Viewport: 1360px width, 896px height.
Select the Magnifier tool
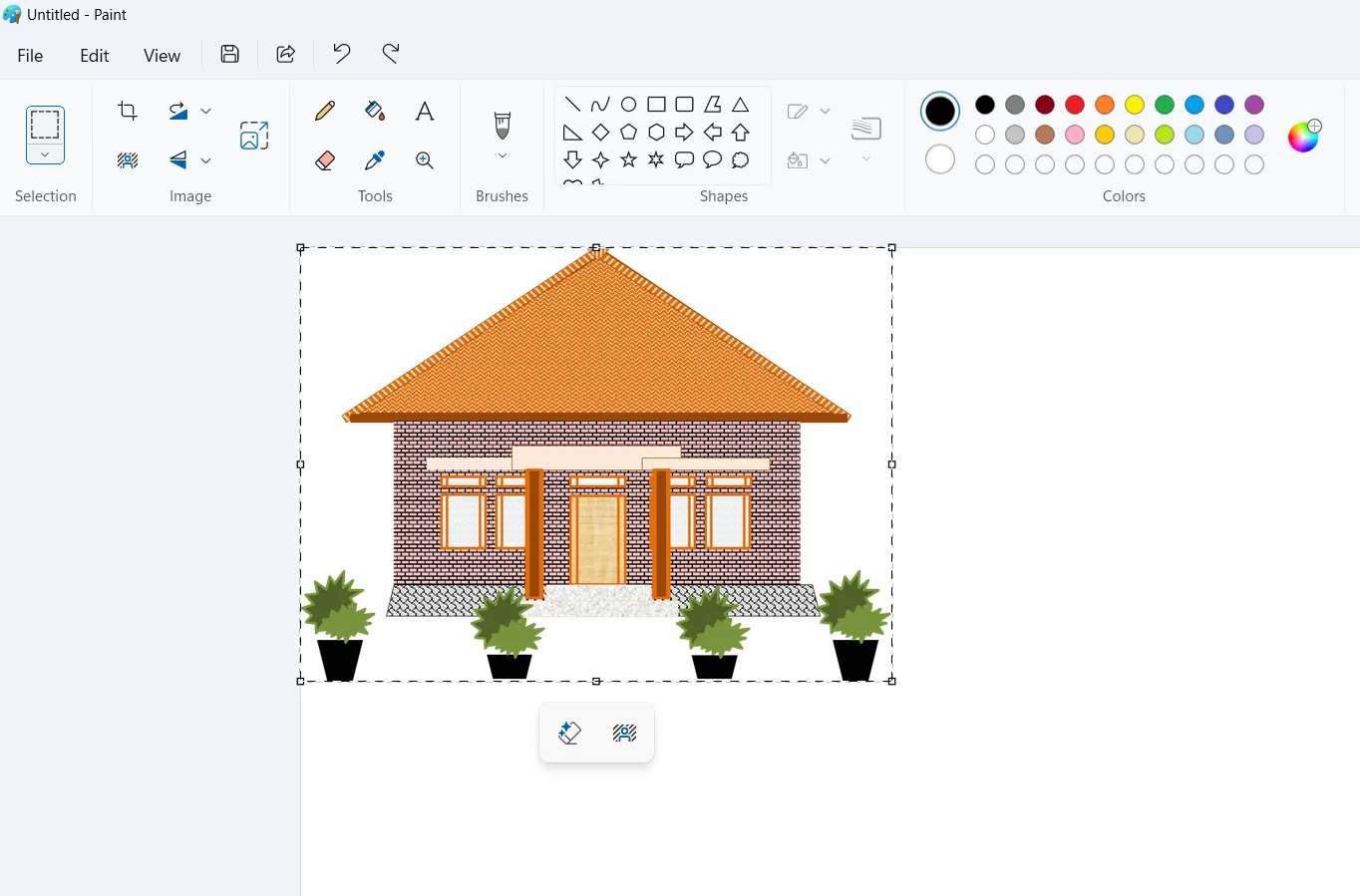[x=425, y=160]
